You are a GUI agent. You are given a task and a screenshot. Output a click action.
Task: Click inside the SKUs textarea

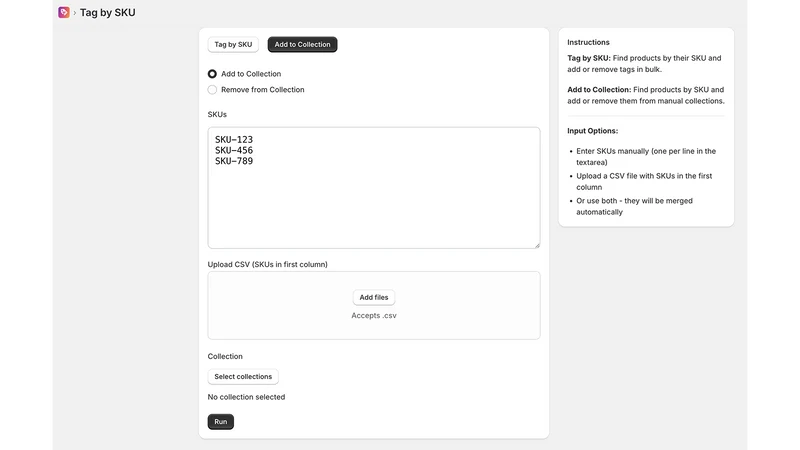(374, 188)
